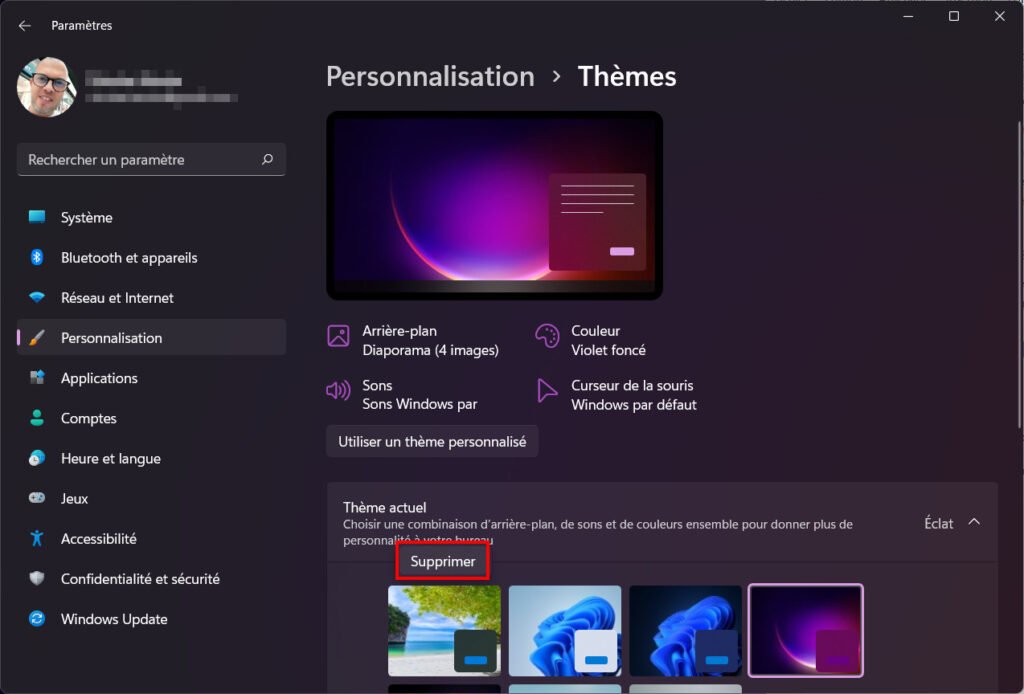Click Personnalisation breadcrumb link
This screenshot has width=1024, height=694.
tap(430, 76)
